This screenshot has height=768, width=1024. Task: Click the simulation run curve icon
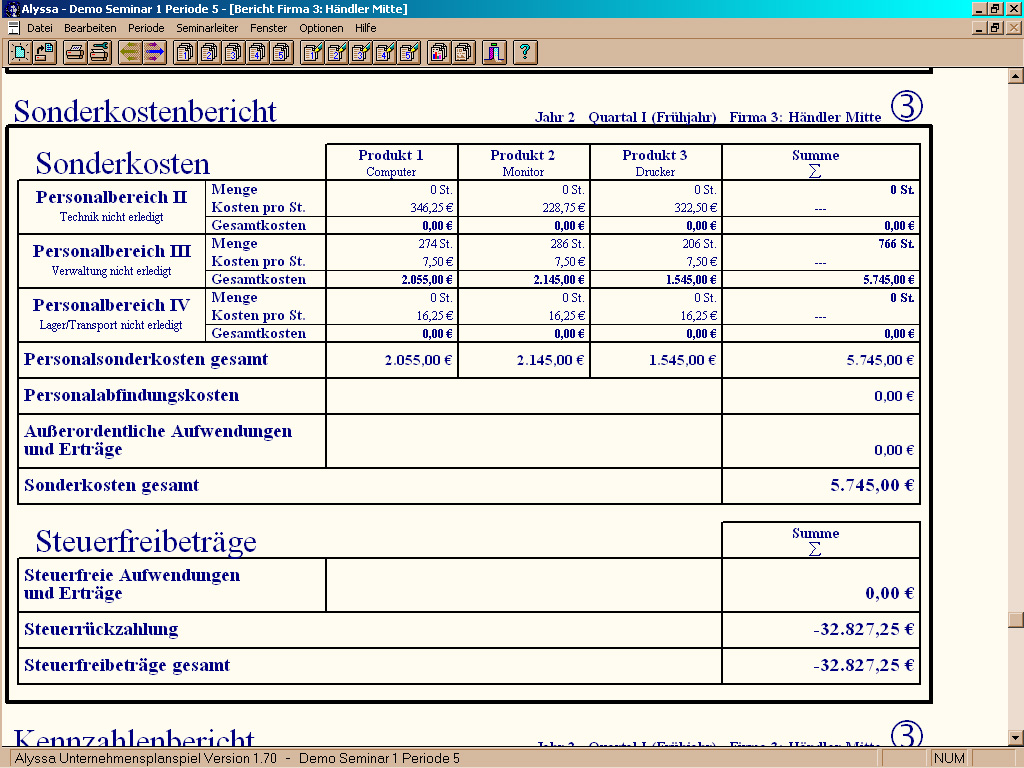(x=494, y=52)
